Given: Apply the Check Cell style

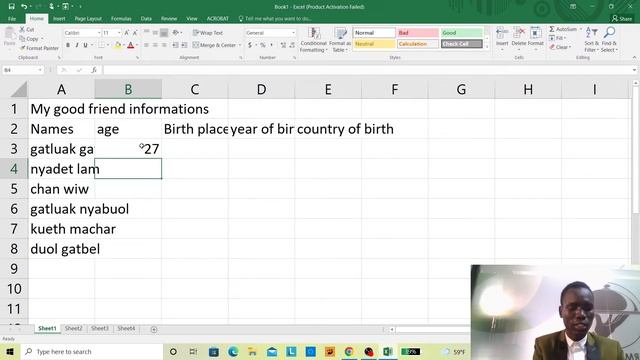Looking at the screenshot, I should (462, 44).
